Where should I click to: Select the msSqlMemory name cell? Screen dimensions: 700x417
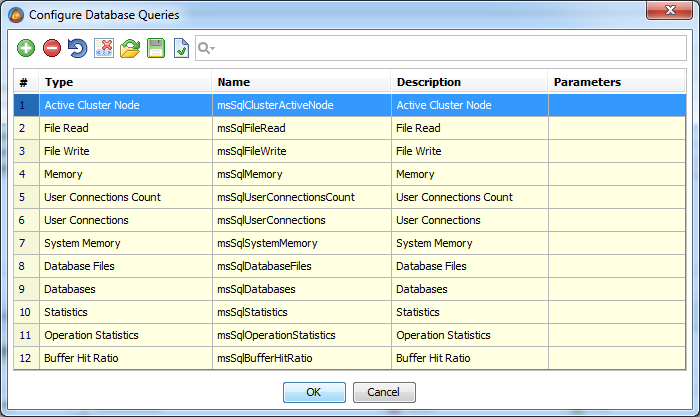pyautogui.click(x=300, y=174)
